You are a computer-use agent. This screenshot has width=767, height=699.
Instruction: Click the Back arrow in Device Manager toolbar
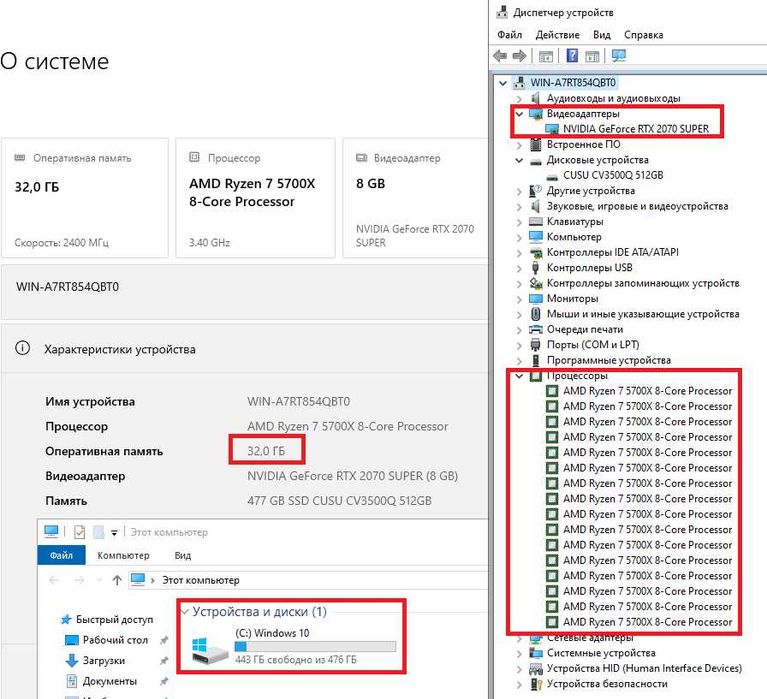click(500, 56)
